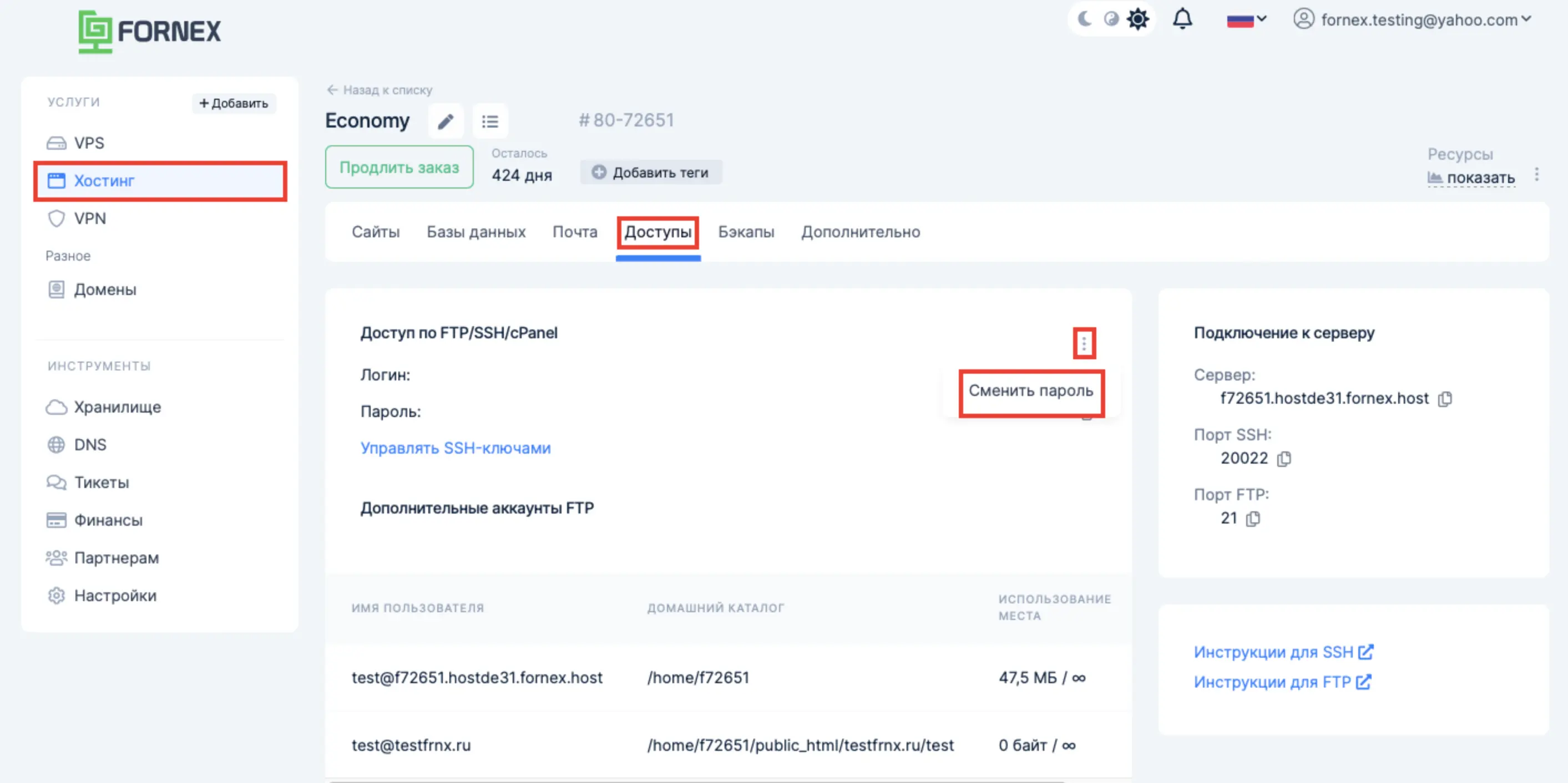
Task: Open Тикеты in the sidebar
Action: (x=159, y=482)
